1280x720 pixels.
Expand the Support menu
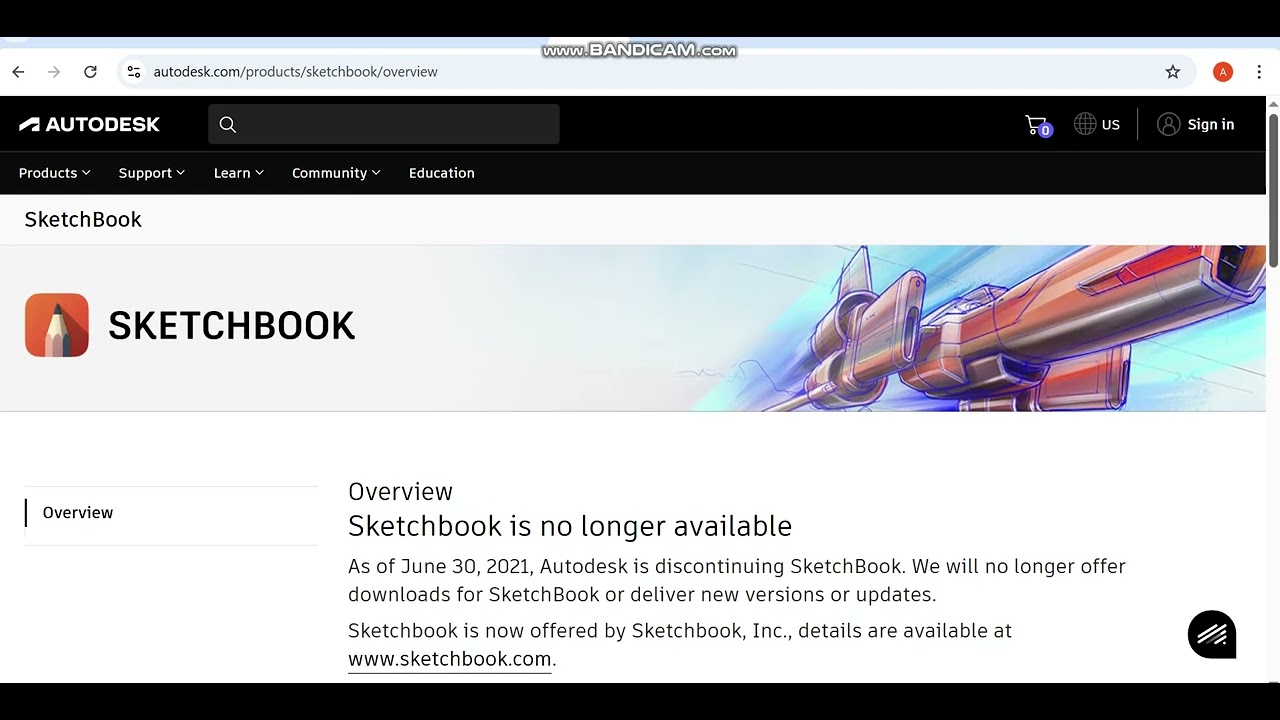(152, 173)
